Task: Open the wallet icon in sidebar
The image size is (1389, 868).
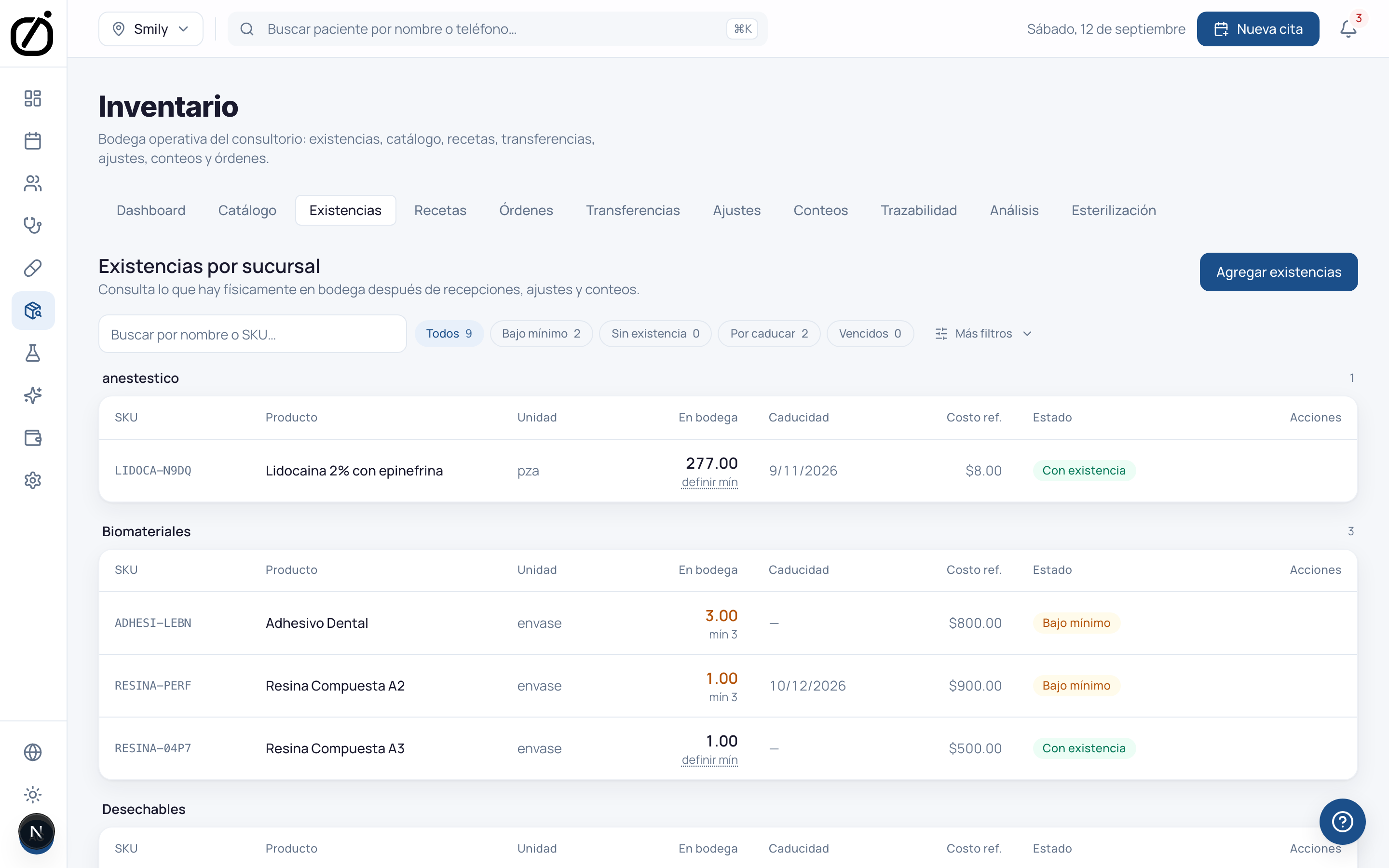Action: tap(33, 438)
